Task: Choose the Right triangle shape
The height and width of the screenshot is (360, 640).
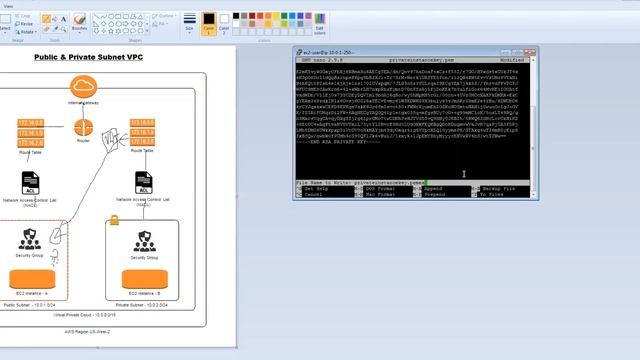Action: [96, 24]
